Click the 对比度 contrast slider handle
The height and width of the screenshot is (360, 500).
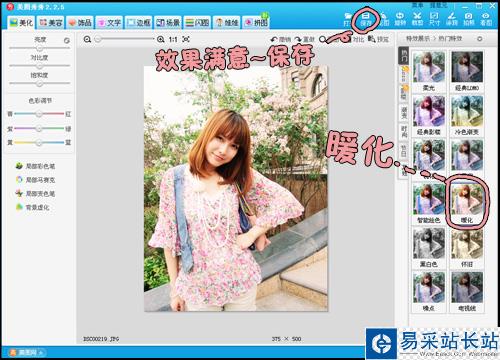tap(40, 66)
